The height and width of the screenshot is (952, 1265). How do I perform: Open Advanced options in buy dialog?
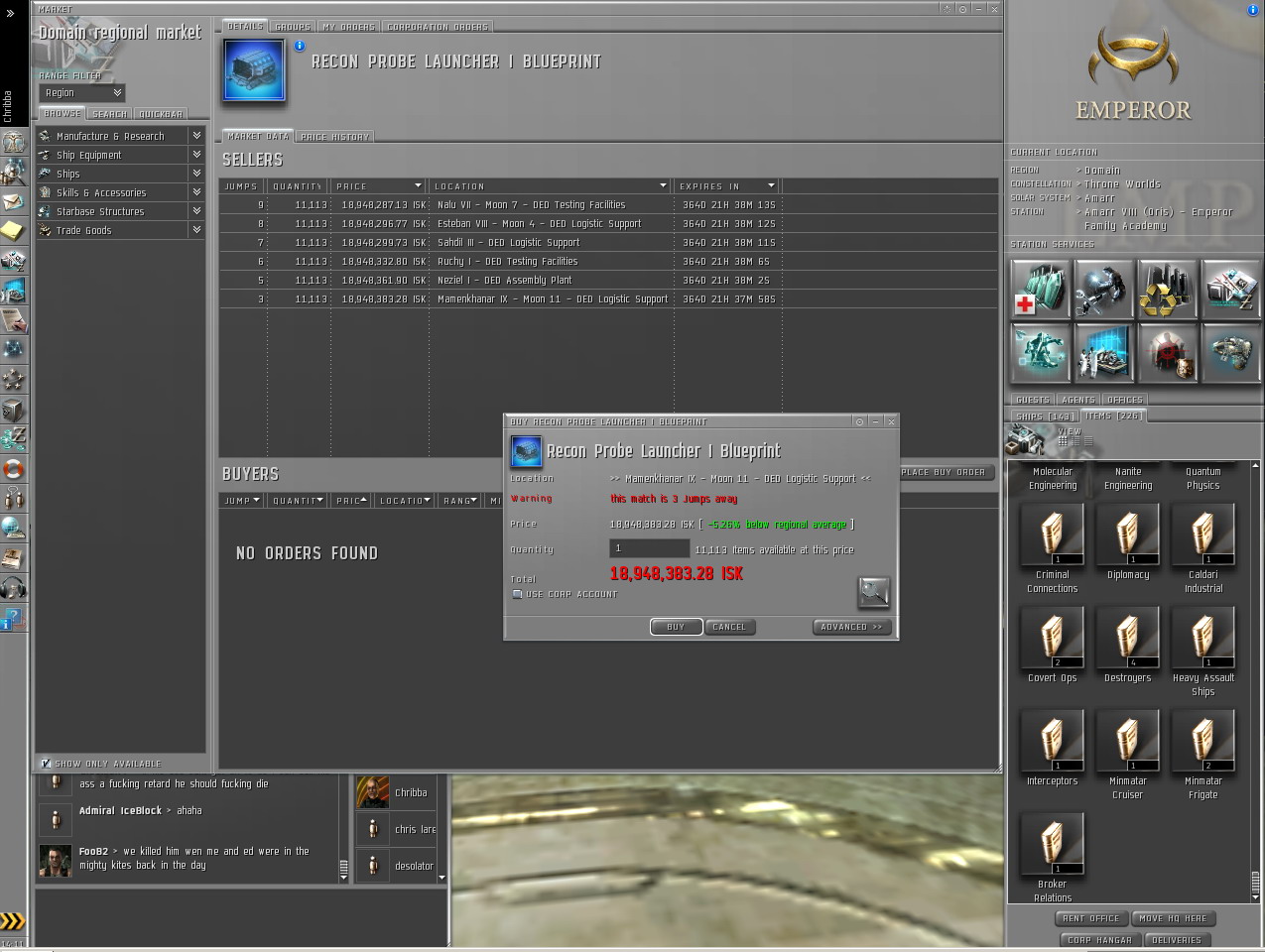click(x=851, y=627)
